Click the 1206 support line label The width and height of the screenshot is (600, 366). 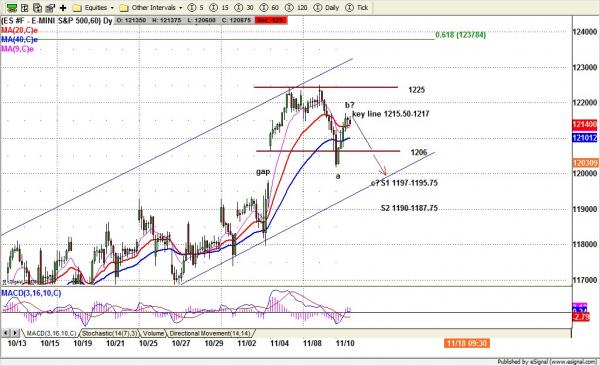click(x=419, y=152)
